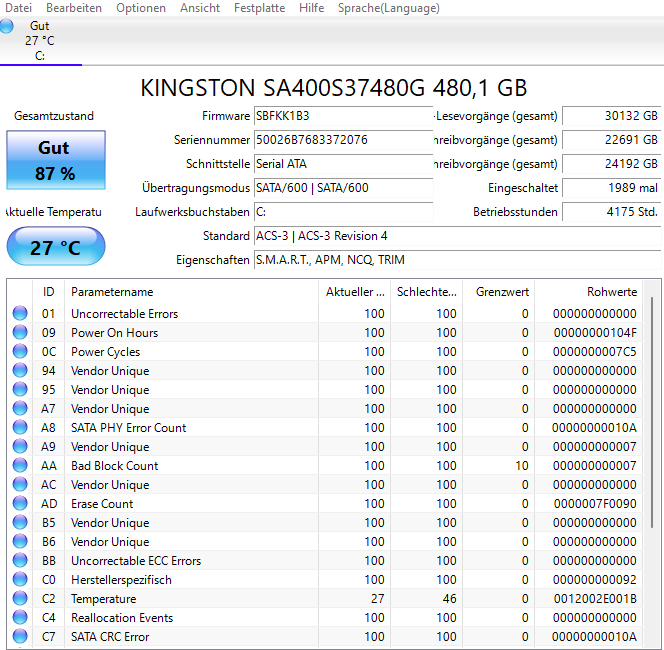Select the raw value 0000007F0090

595,504
